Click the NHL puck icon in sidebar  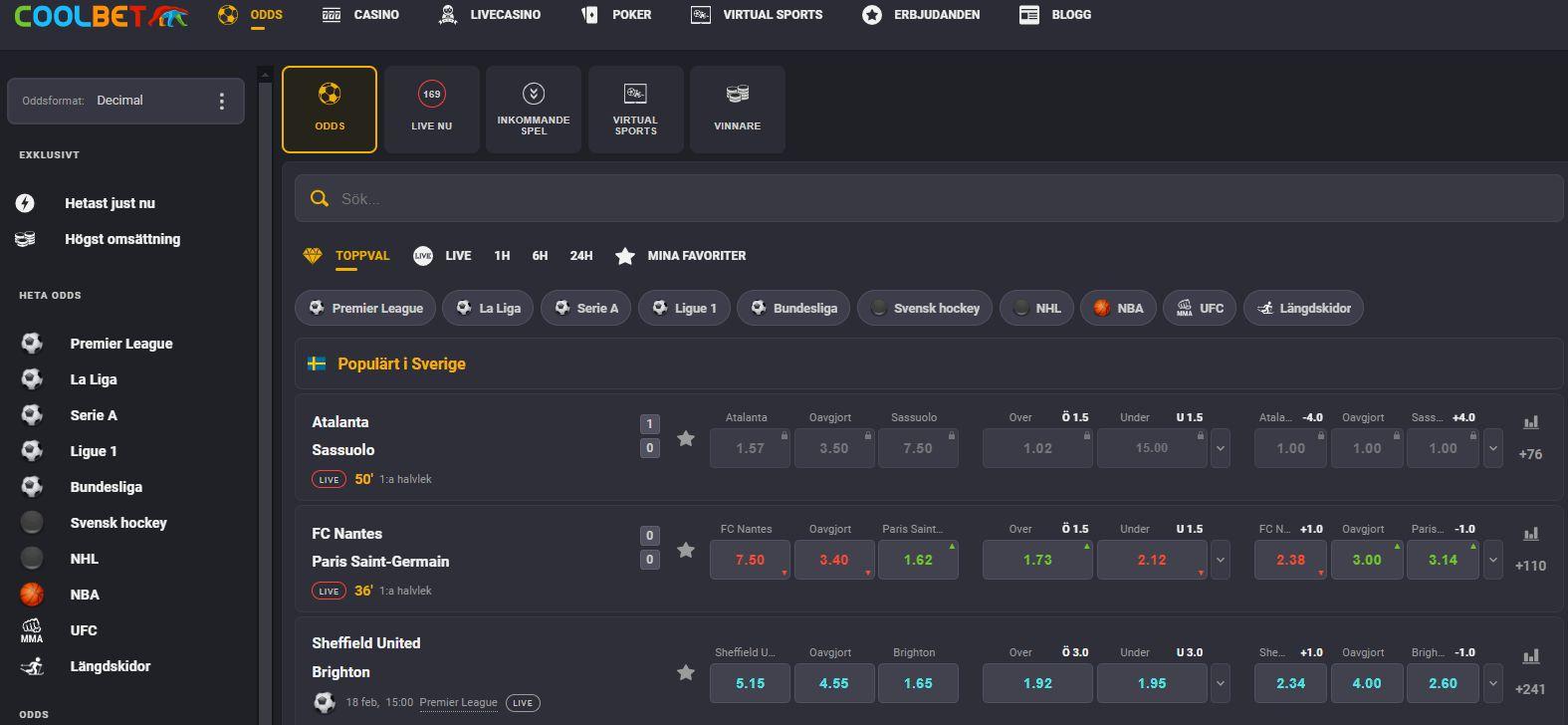pyautogui.click(x=32, y=559)
